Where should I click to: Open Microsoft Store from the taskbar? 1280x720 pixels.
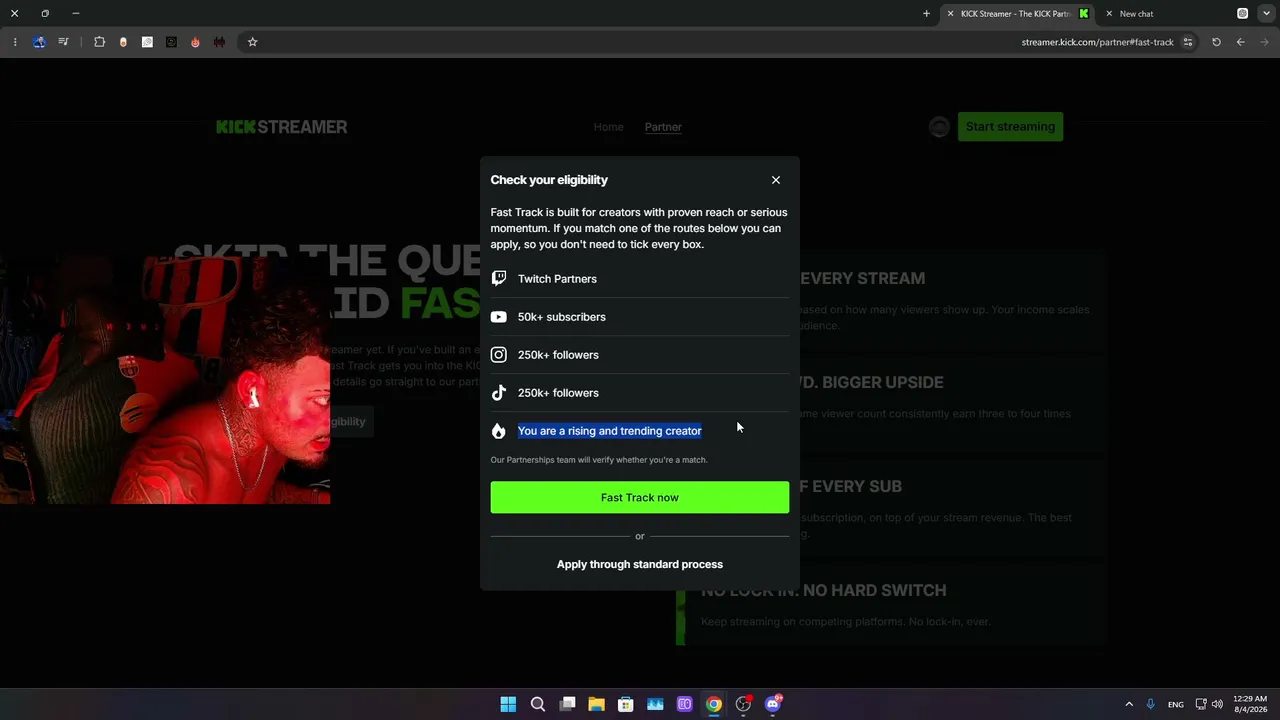[x=626, y=704]
